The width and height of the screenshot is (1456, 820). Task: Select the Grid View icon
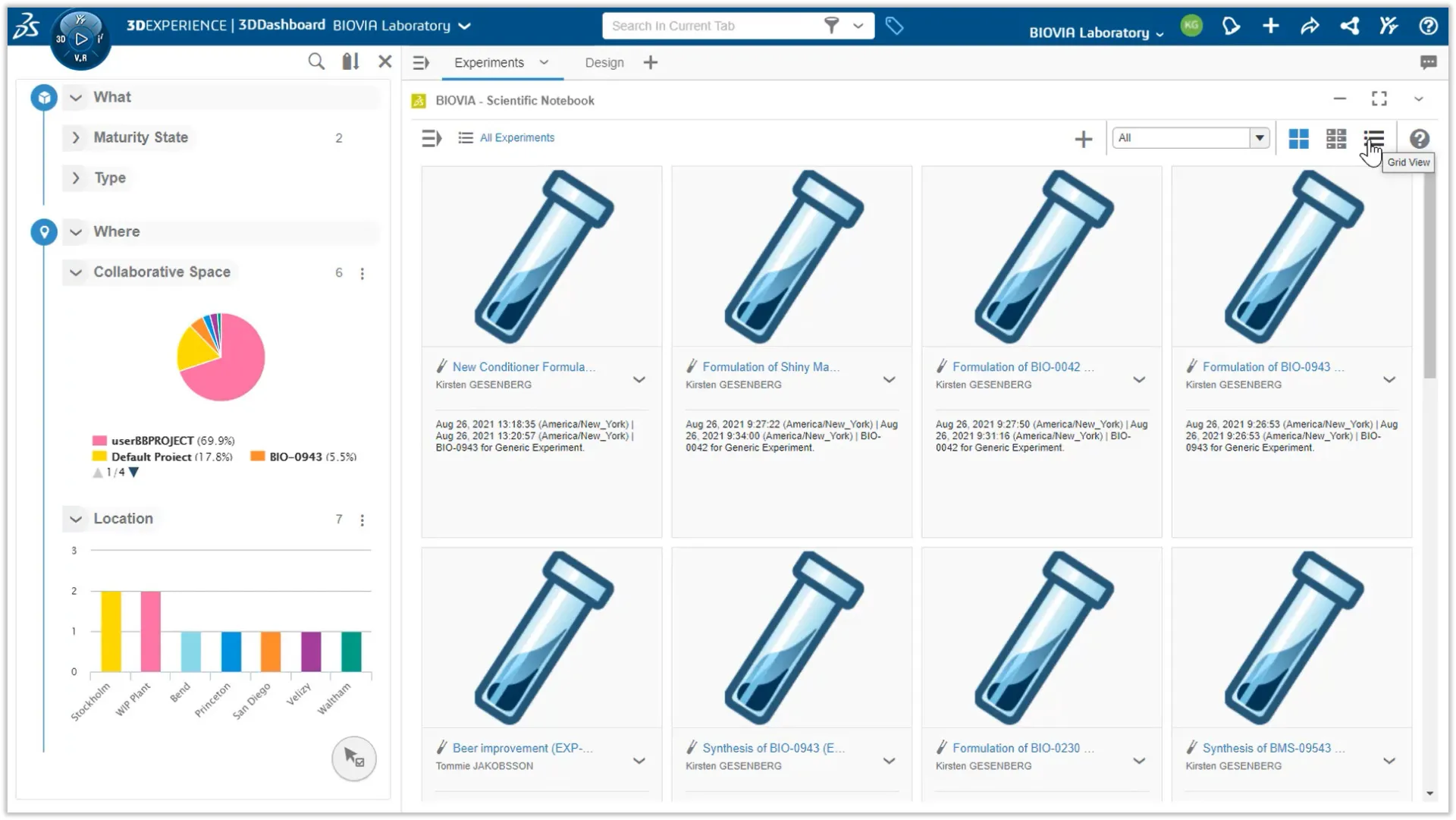coord(1374,139)
